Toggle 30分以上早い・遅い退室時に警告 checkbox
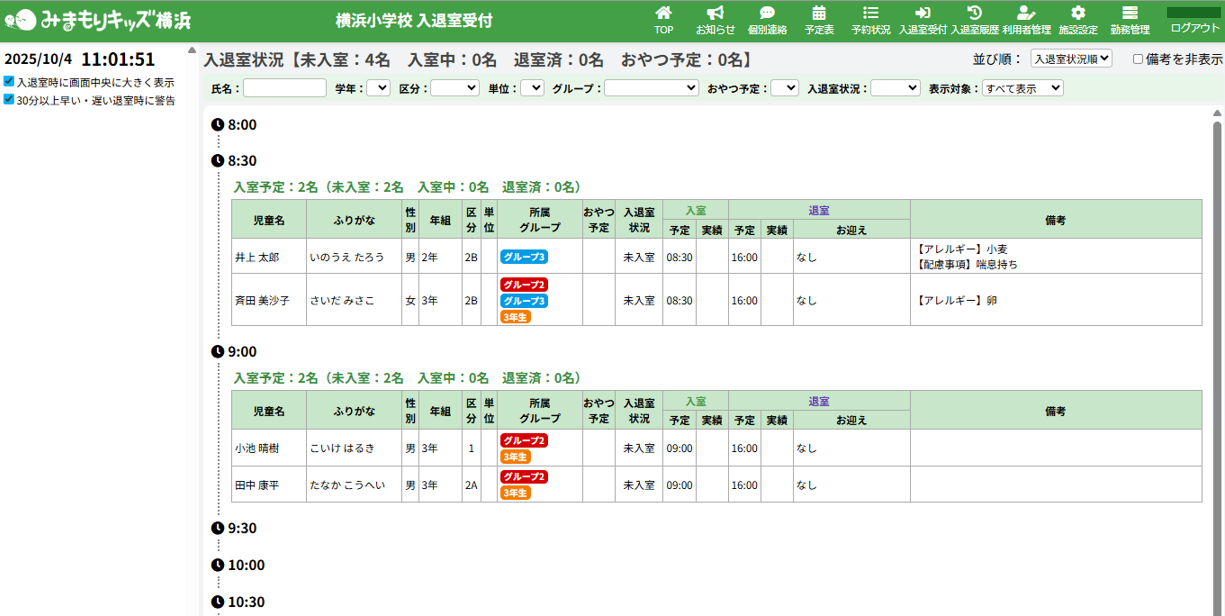 click(x=9, y=100)
